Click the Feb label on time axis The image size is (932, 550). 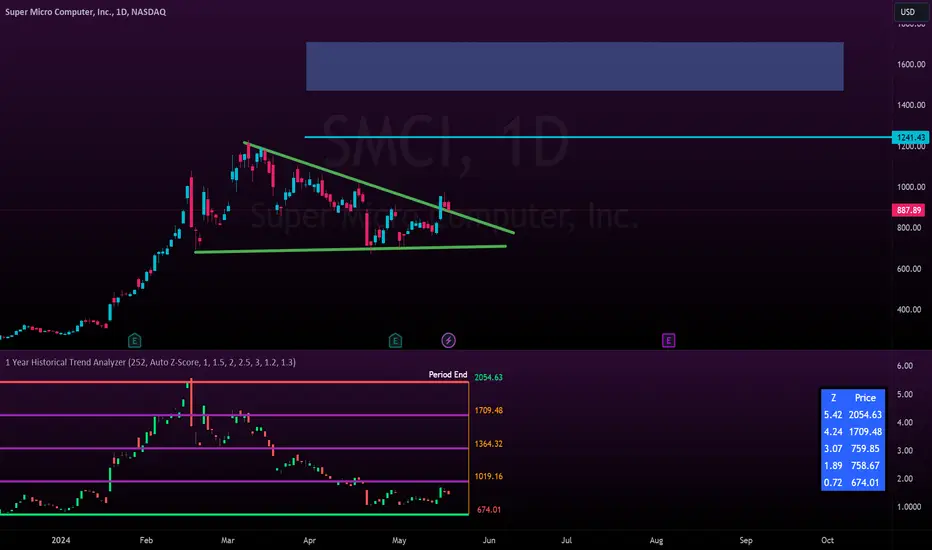[146, 540]
